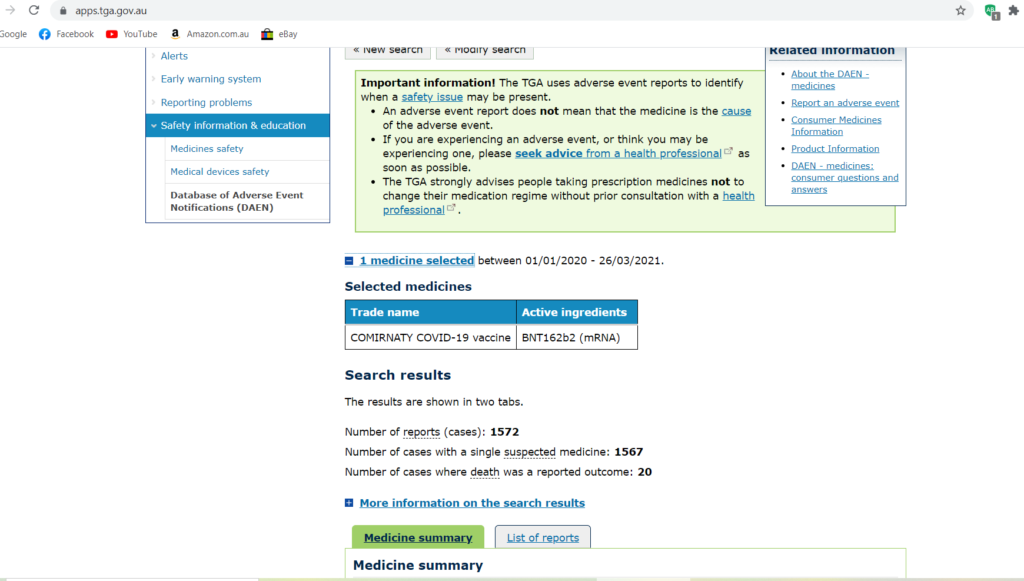Image resolution: width=1024 pixels, height=581 pixels.
Task: Open the Extensions puzzle piece icon
Action: tap(1014, 10)
